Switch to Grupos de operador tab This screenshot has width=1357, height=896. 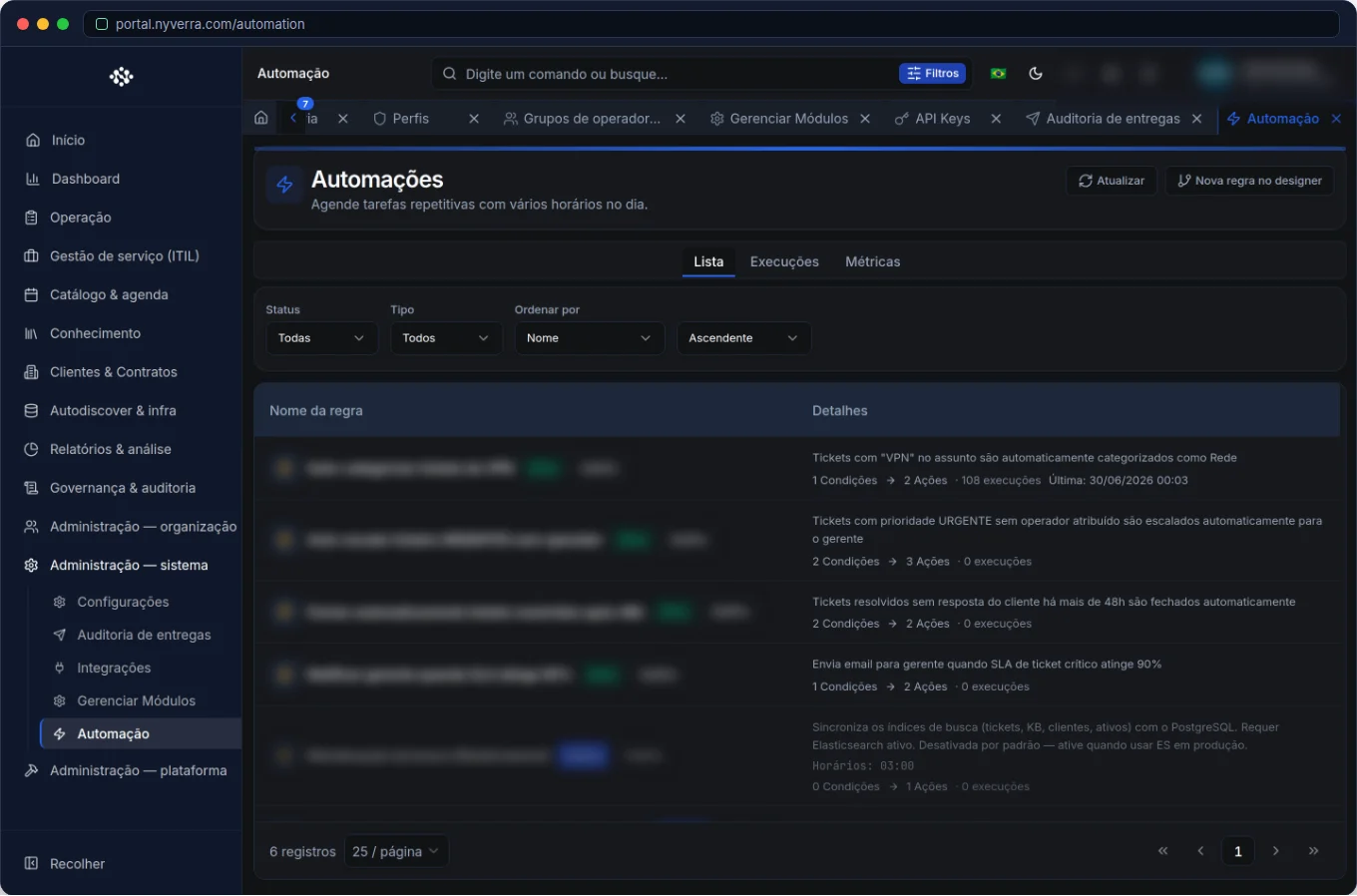[591, 119]
